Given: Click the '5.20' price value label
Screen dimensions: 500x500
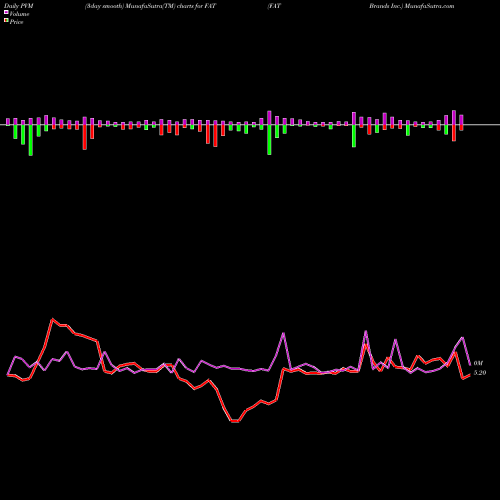Looking at the screenshot, I should click(480, 372).
